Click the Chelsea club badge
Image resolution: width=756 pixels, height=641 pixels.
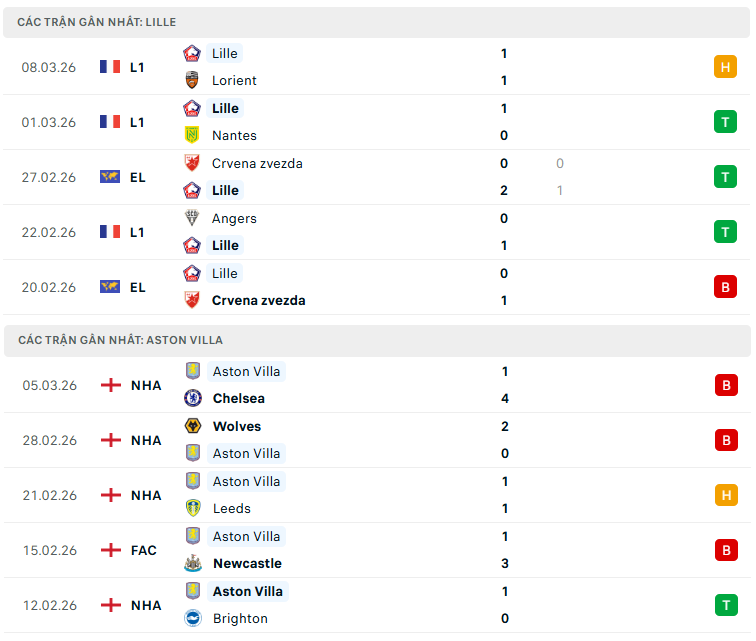pos(193,398)
